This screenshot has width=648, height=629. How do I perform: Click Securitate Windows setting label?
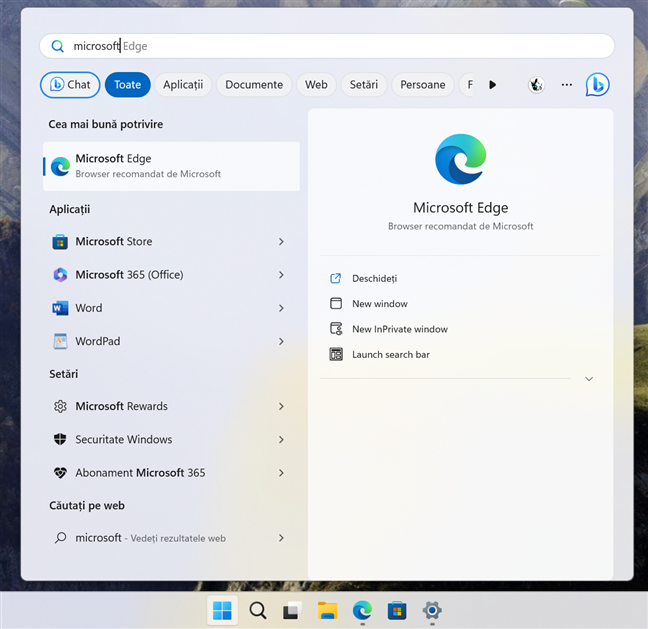(x=124, y=439)
